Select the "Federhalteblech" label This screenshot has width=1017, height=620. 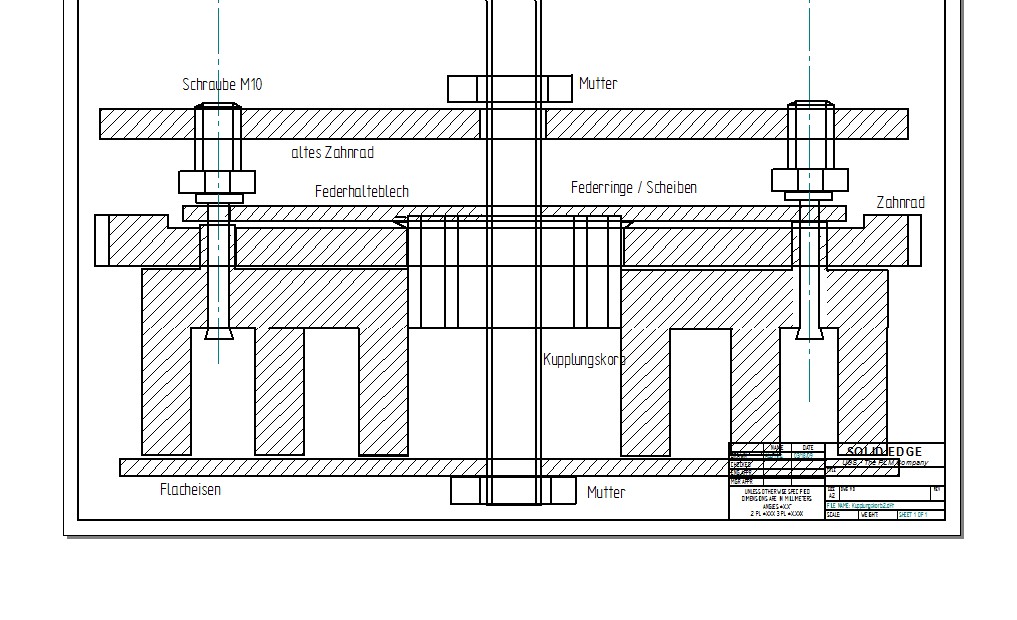pyautogui.click(x=362, y=192)
